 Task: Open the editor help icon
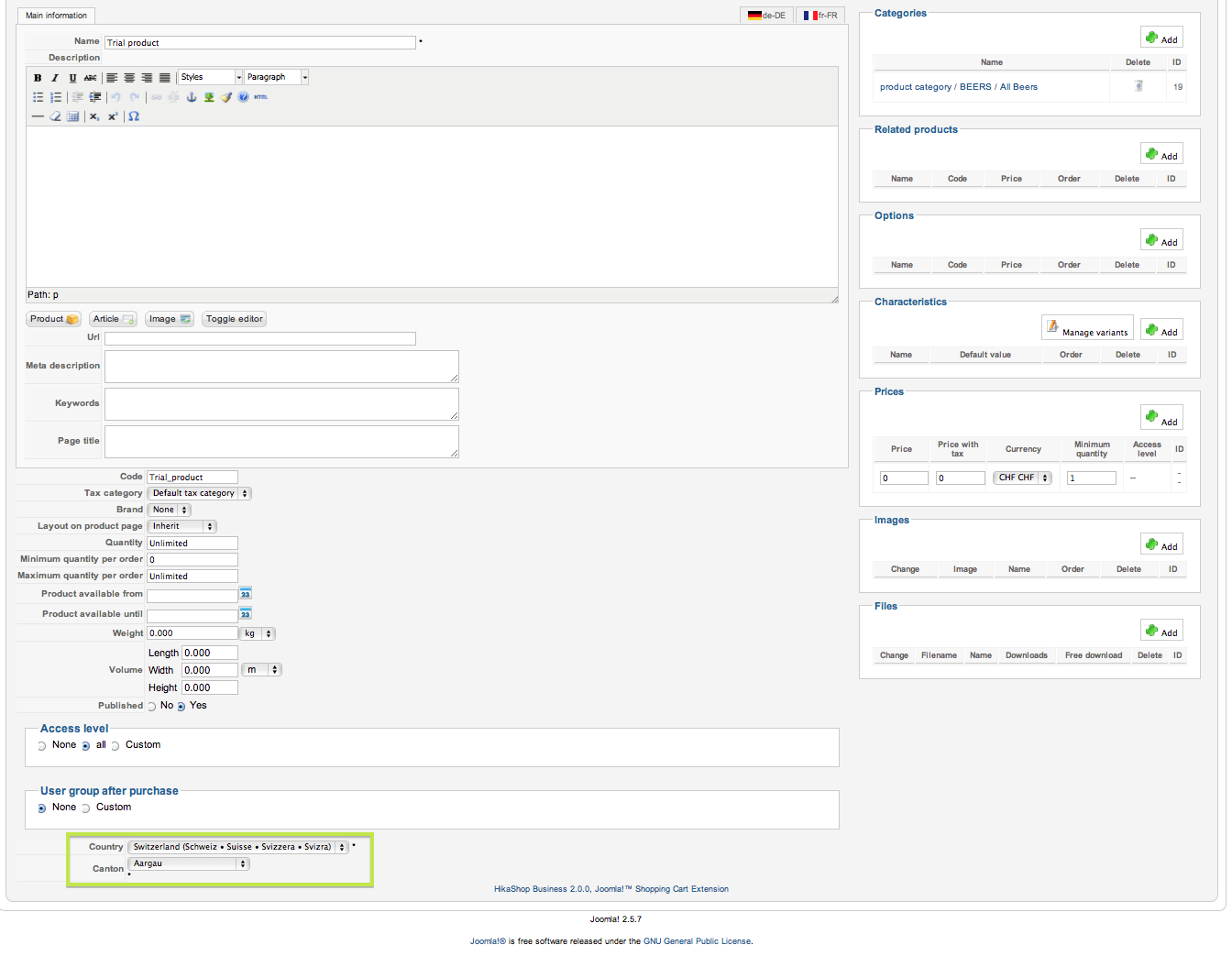click(243, 97)
